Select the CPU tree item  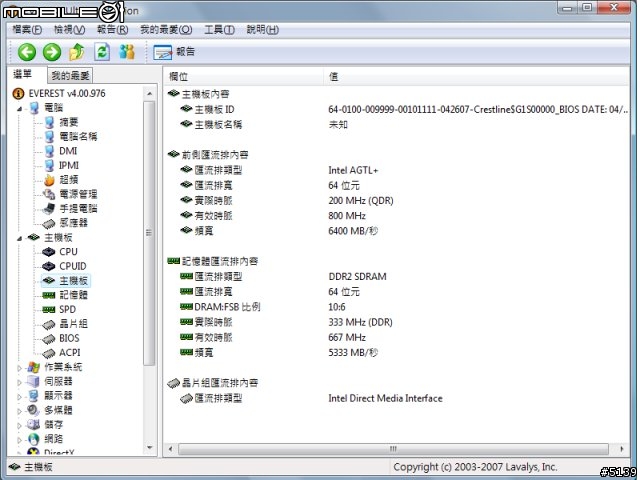pos(60,252)
